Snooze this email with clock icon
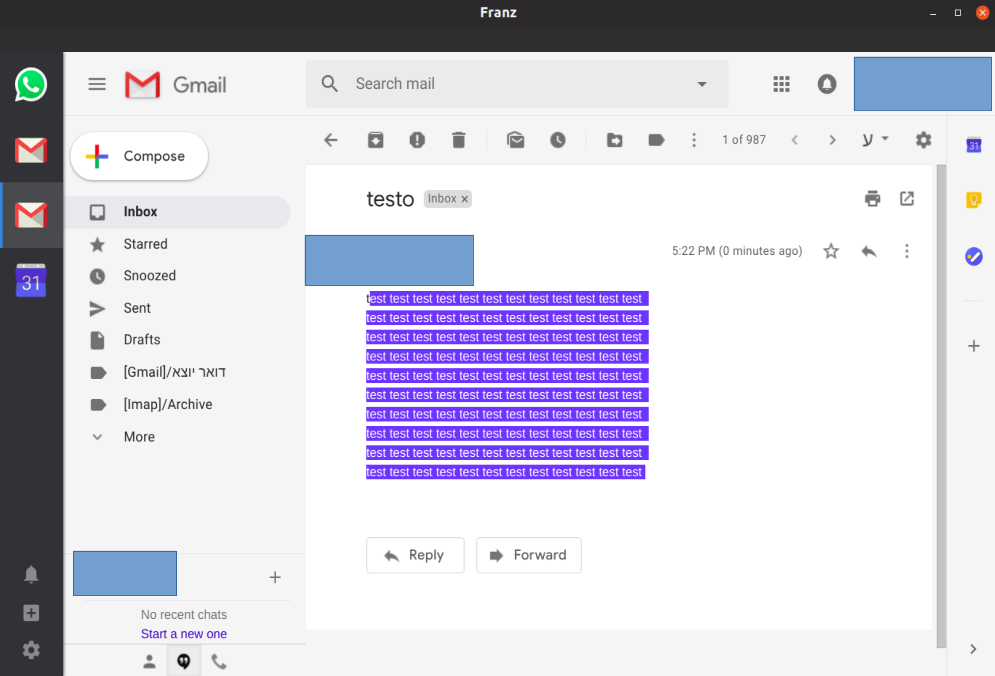The height and width of the screenshot is (676, 995). tap(558, 140)
